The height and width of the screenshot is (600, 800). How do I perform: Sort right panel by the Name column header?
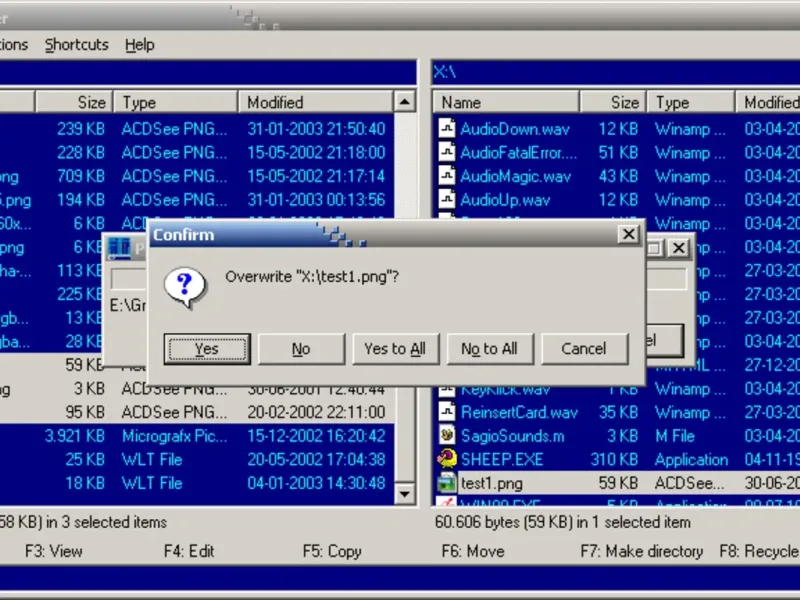point(506,102)
